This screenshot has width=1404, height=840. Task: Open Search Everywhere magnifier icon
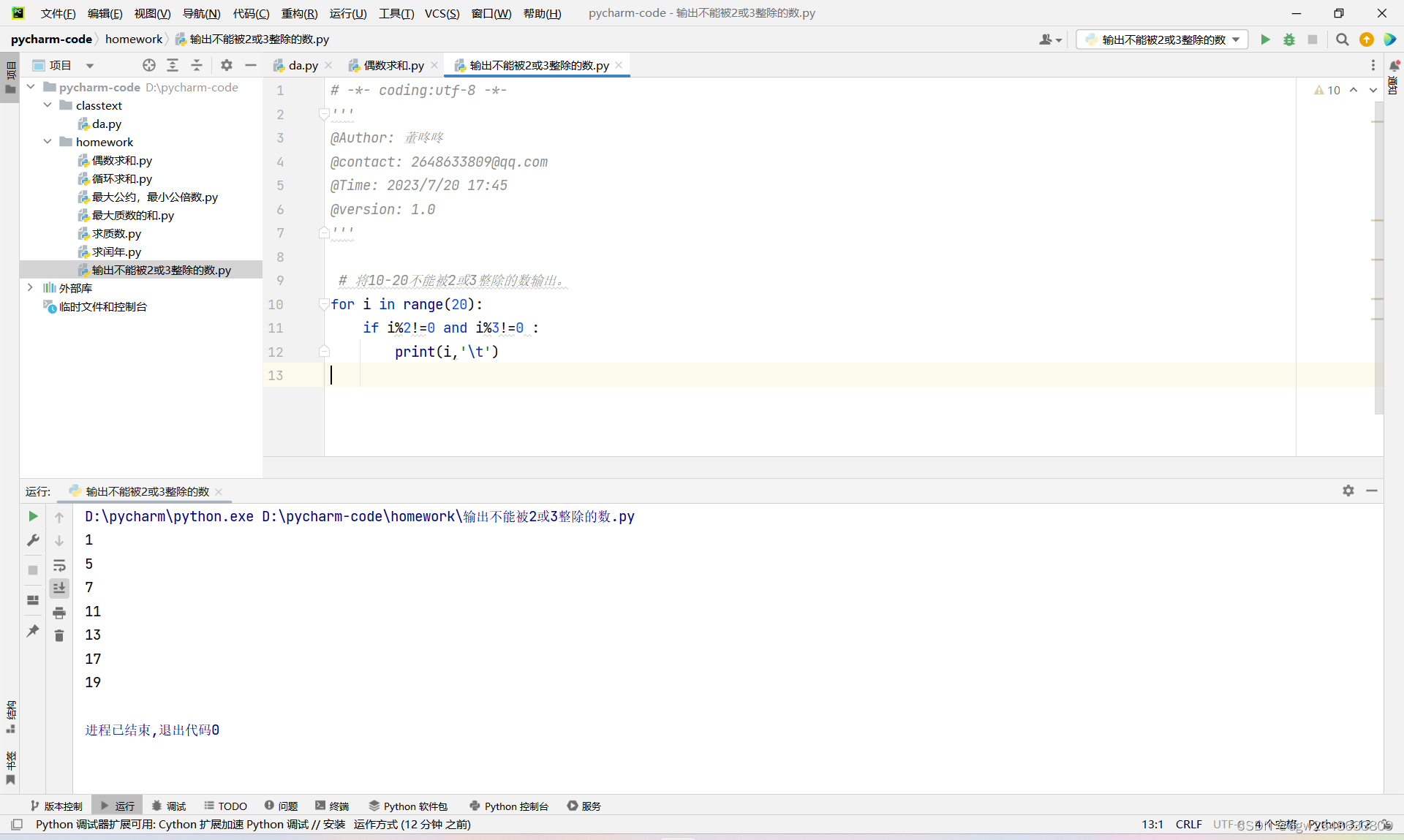1342,39
